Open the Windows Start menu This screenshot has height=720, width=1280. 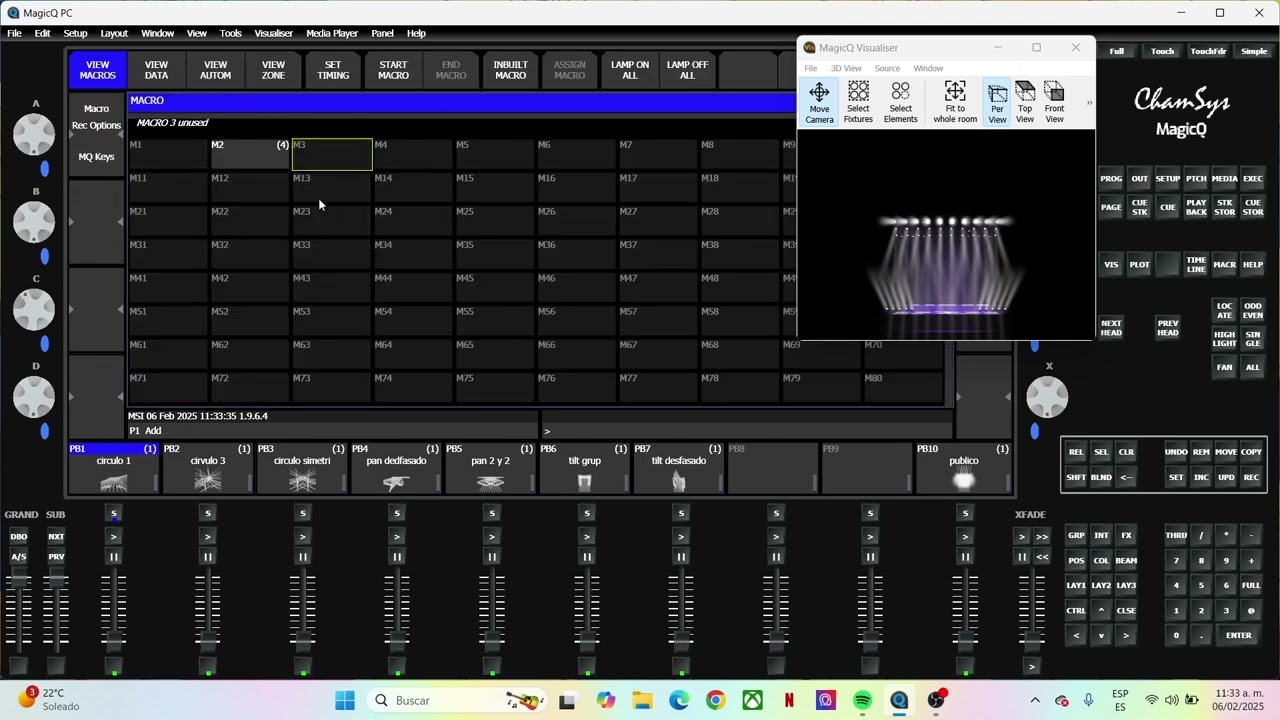[345, 700]
